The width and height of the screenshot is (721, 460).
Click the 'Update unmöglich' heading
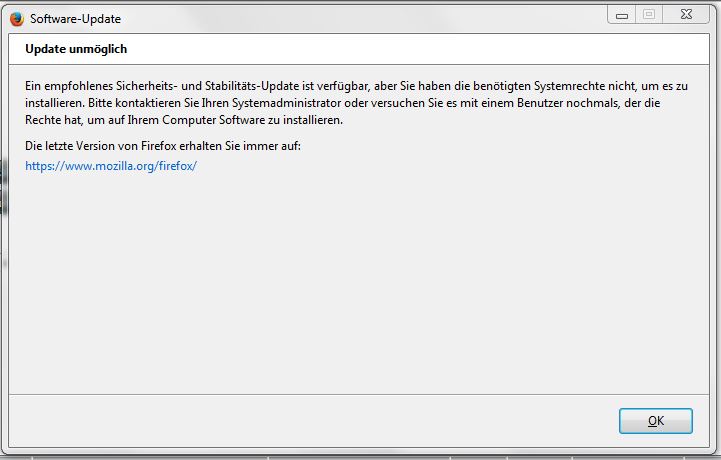tap(76, 49)
